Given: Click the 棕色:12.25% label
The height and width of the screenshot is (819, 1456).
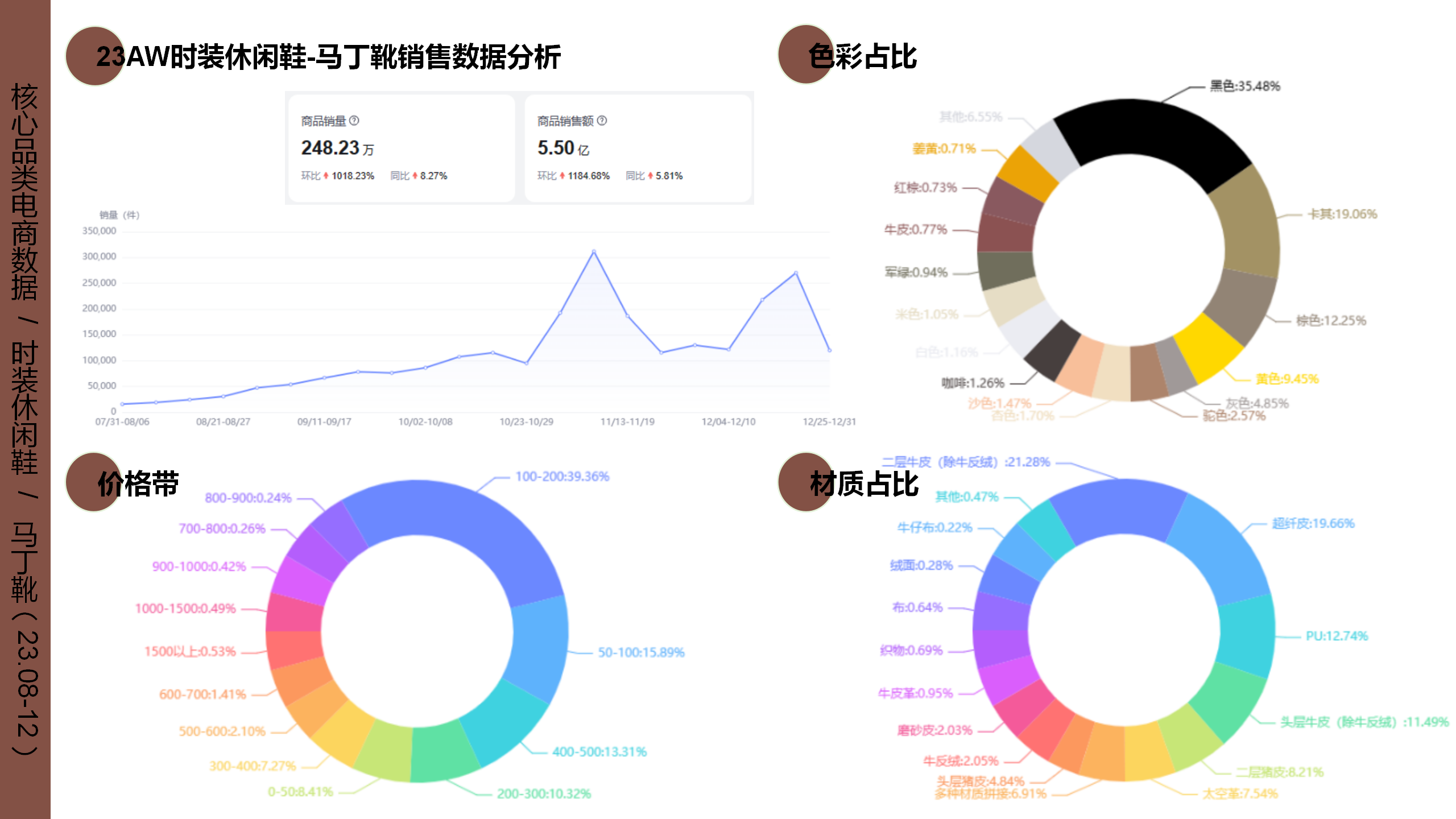Looking at the screenshot, I should pyautogui.click(x=1331, y=321).
